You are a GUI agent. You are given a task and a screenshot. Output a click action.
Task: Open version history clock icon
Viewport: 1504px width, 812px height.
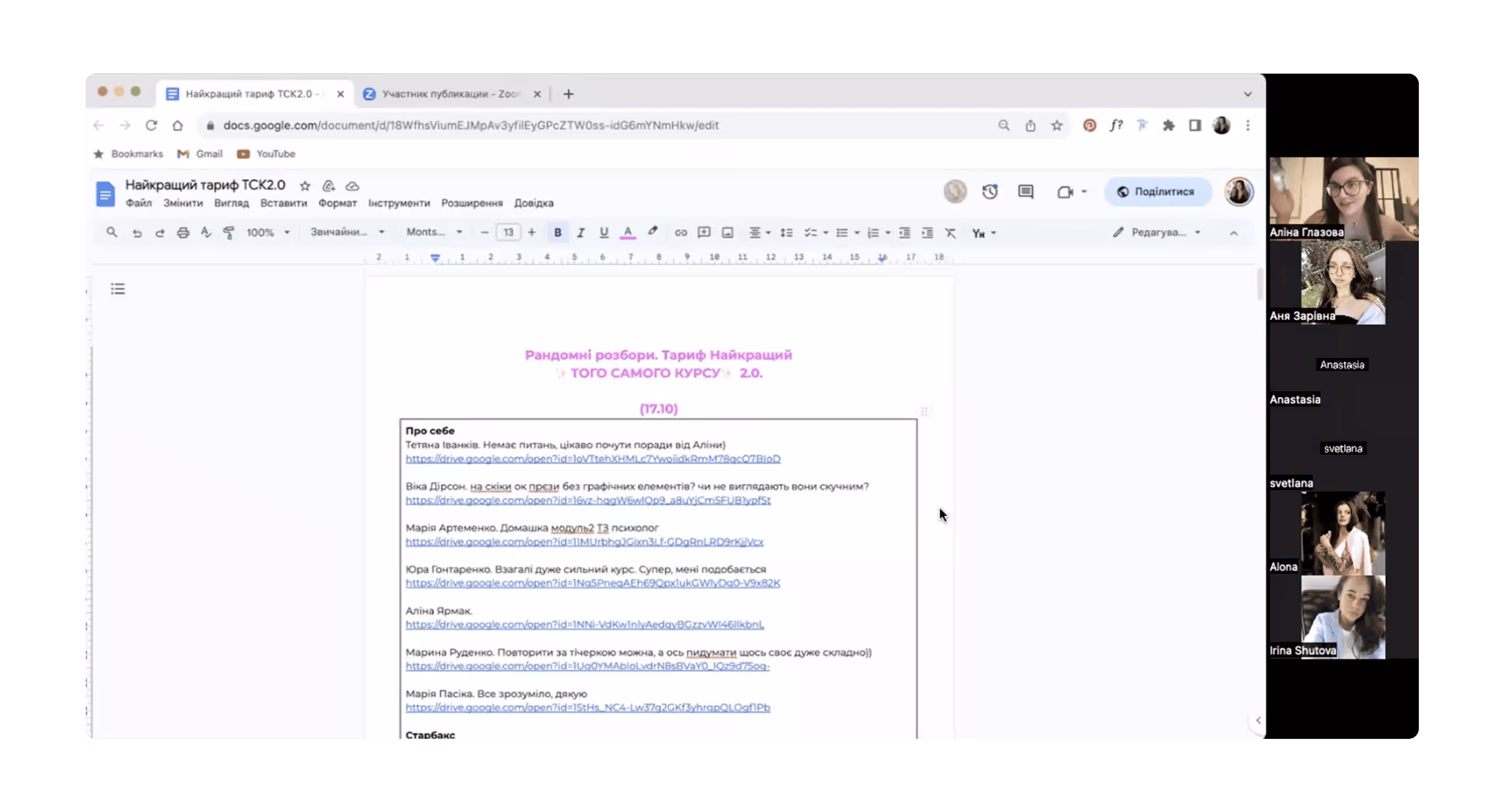pos(989,192)
